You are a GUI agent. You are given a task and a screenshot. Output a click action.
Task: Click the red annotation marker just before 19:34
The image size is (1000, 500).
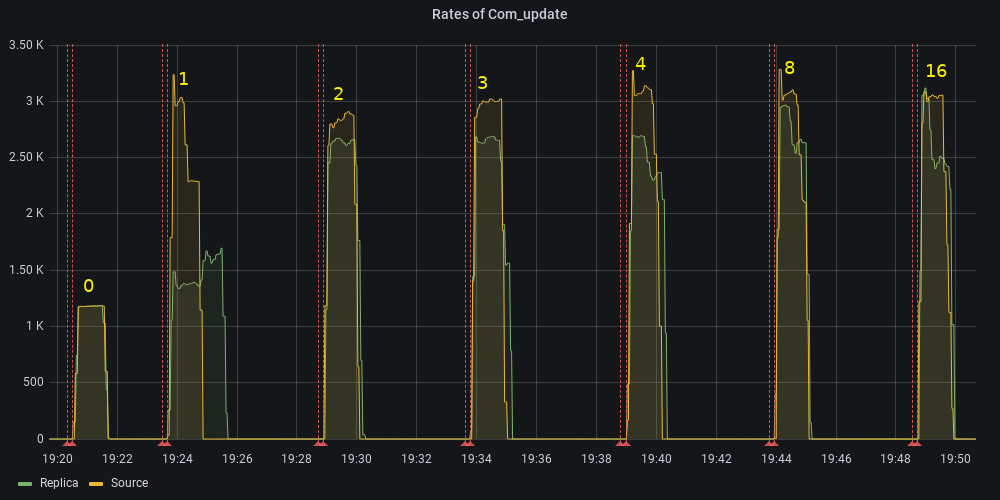click(467, 442)
